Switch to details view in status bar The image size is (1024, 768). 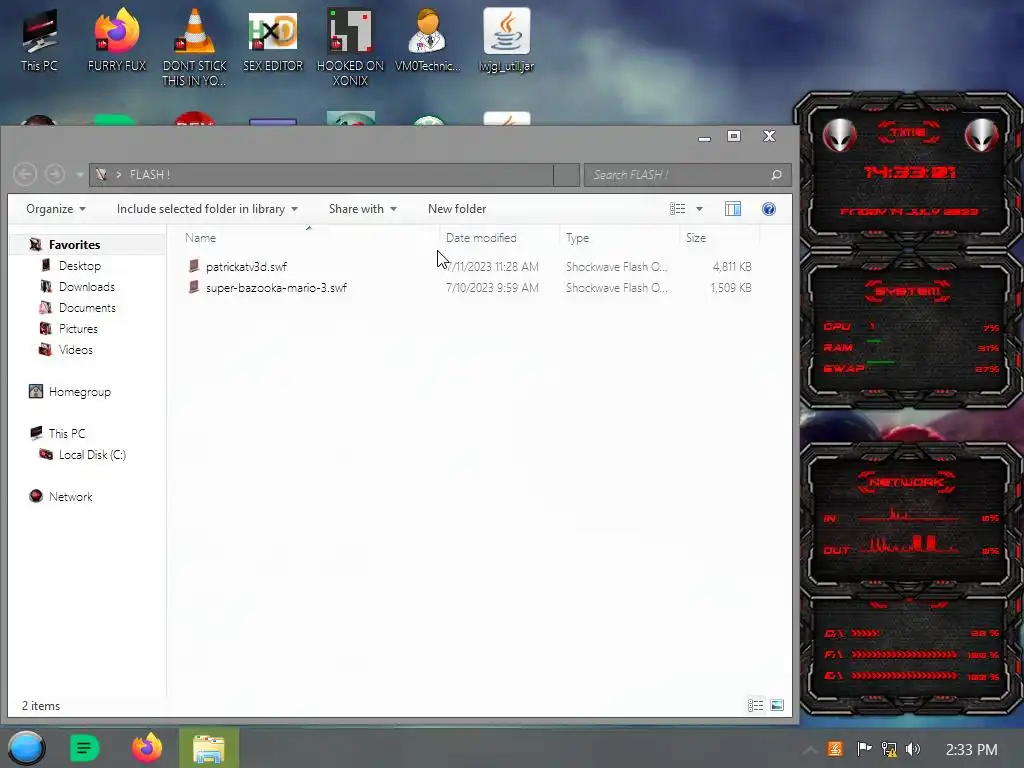tap(756, 705)
